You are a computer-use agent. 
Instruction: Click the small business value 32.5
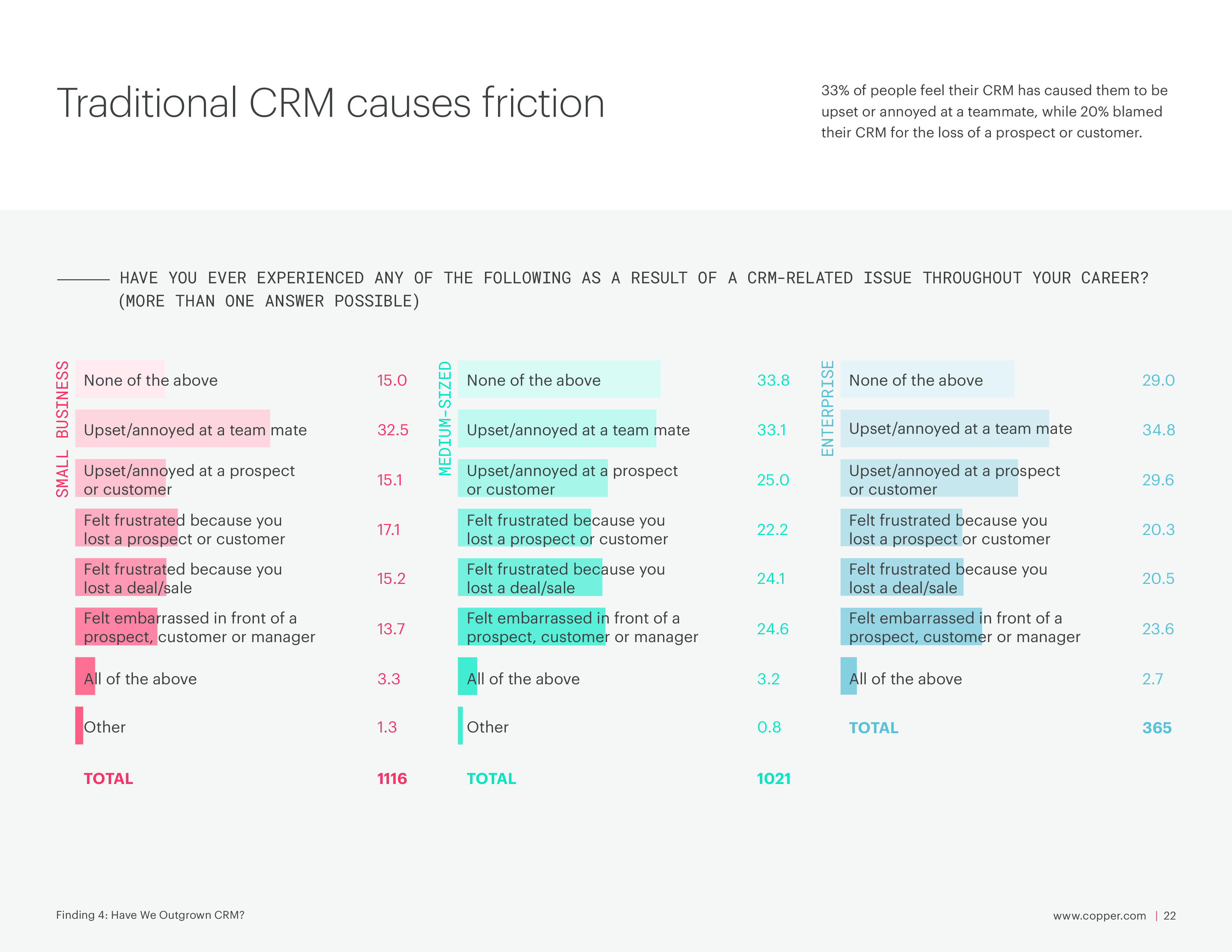(393, 430)
